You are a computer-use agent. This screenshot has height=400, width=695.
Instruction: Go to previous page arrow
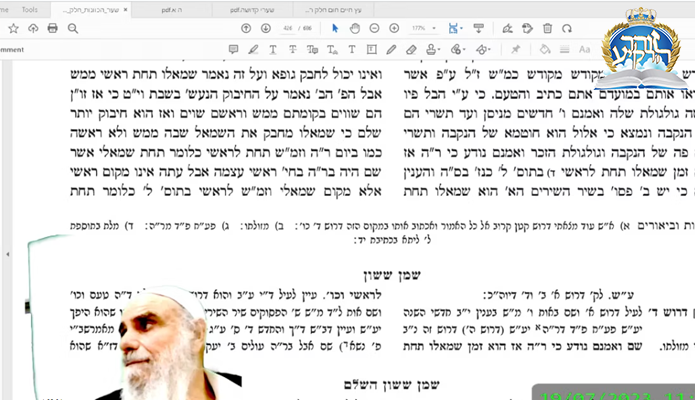point(246,28)
